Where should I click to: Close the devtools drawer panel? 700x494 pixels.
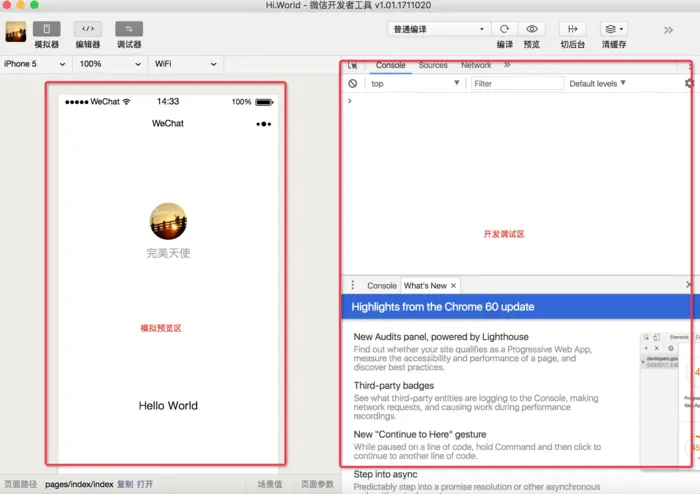pos(688,284)
